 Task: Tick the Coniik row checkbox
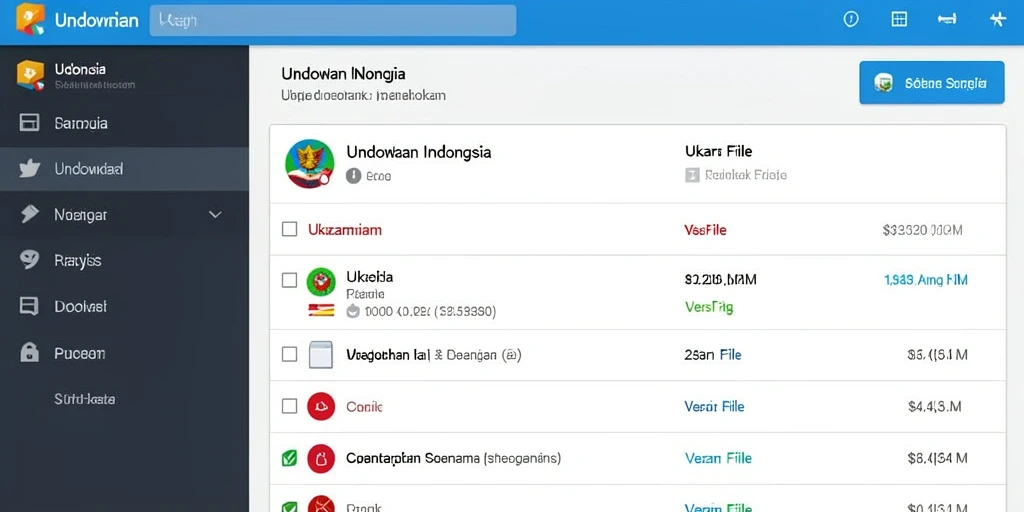click(289, 406)
